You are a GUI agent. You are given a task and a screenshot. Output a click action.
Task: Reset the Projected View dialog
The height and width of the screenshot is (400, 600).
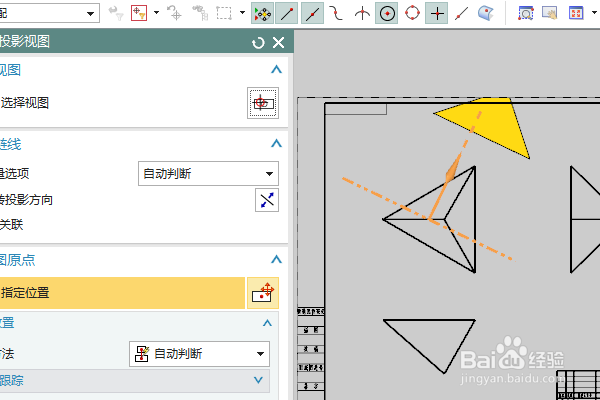click(258, 42)
